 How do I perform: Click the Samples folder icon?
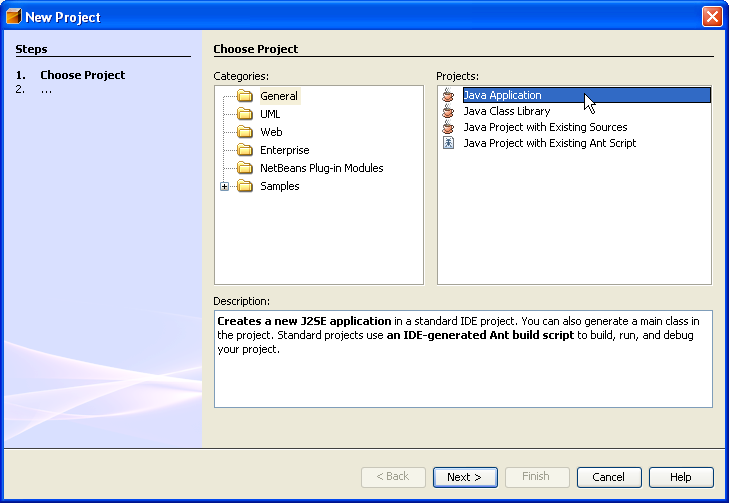pyautogui.click(x=245, y=186)
